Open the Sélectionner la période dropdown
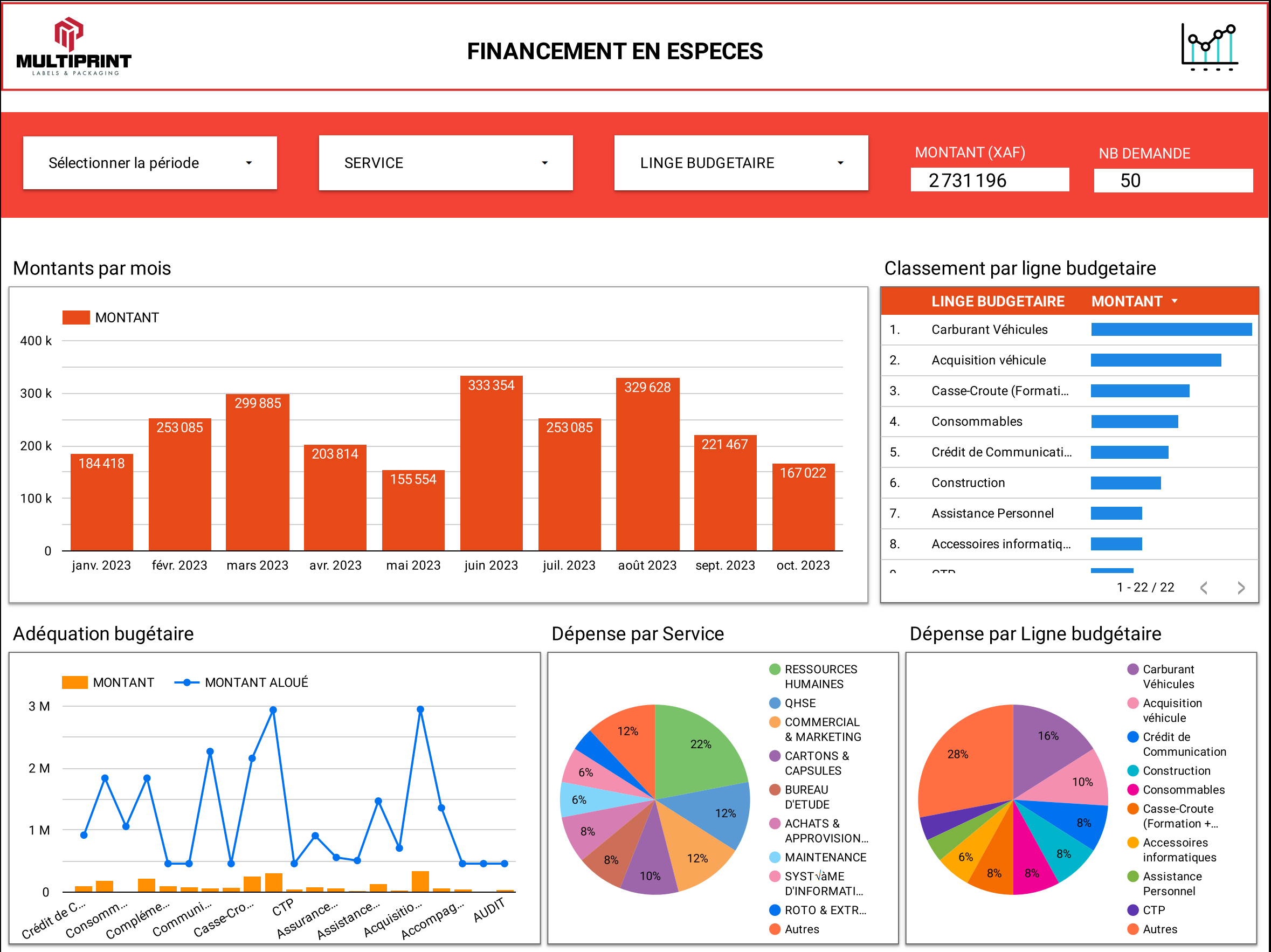 pyautogui.click(x=150, y=163)
